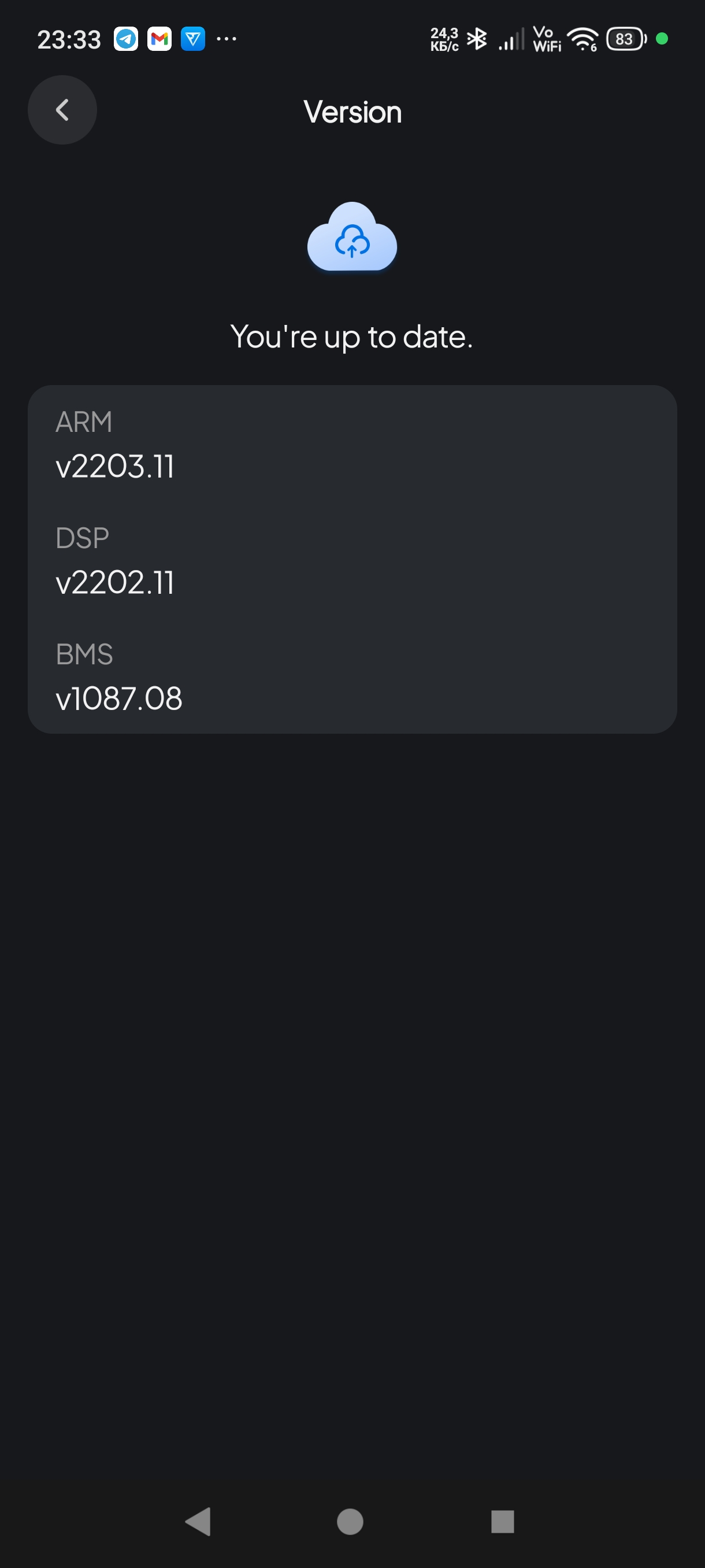Open the Telegram notification icon
The width and height of the screenshot is (705, 1568).
[x=126, y=39]
